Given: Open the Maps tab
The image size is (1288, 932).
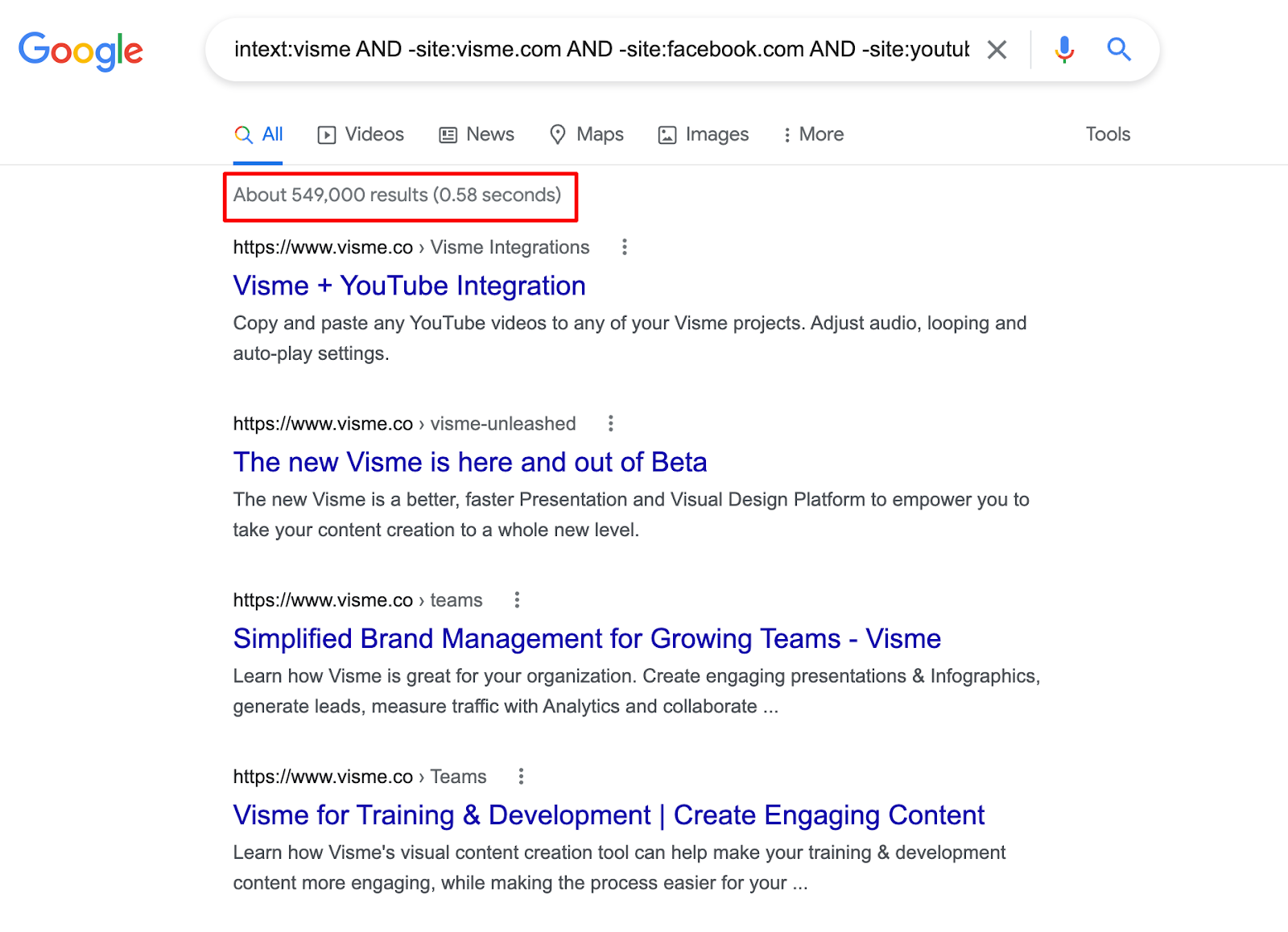Looking at the screenshot, I should point(586,134).
